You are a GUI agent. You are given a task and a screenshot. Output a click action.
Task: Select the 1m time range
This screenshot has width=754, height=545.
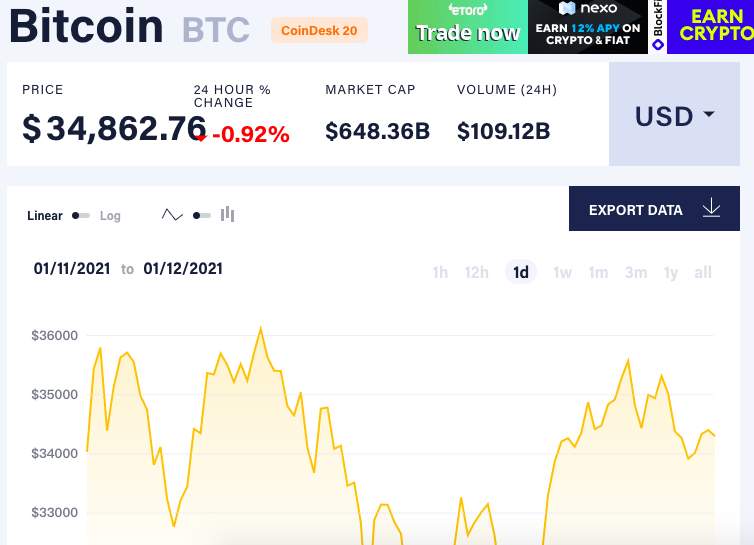coord(598,273)
